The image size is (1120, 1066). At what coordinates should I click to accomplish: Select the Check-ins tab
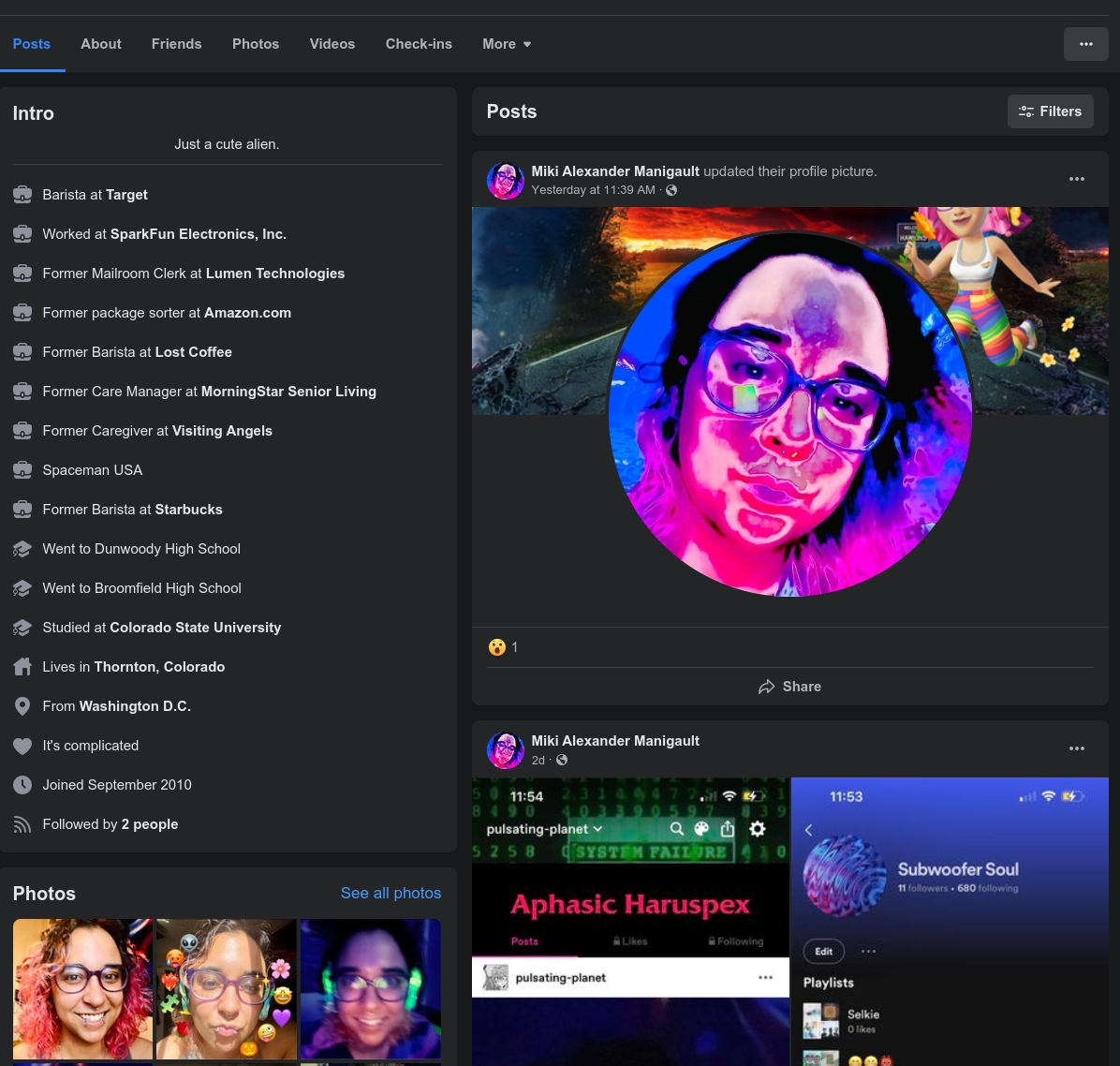tap(419, 44)
